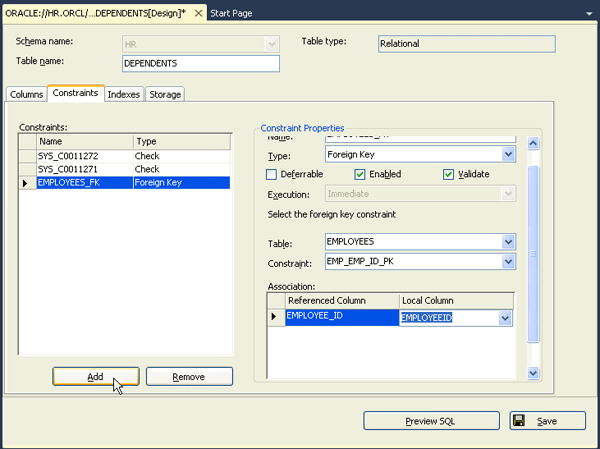
Task: Open the Storage tab
Action: pyautogui.click(x=165, y=94)
